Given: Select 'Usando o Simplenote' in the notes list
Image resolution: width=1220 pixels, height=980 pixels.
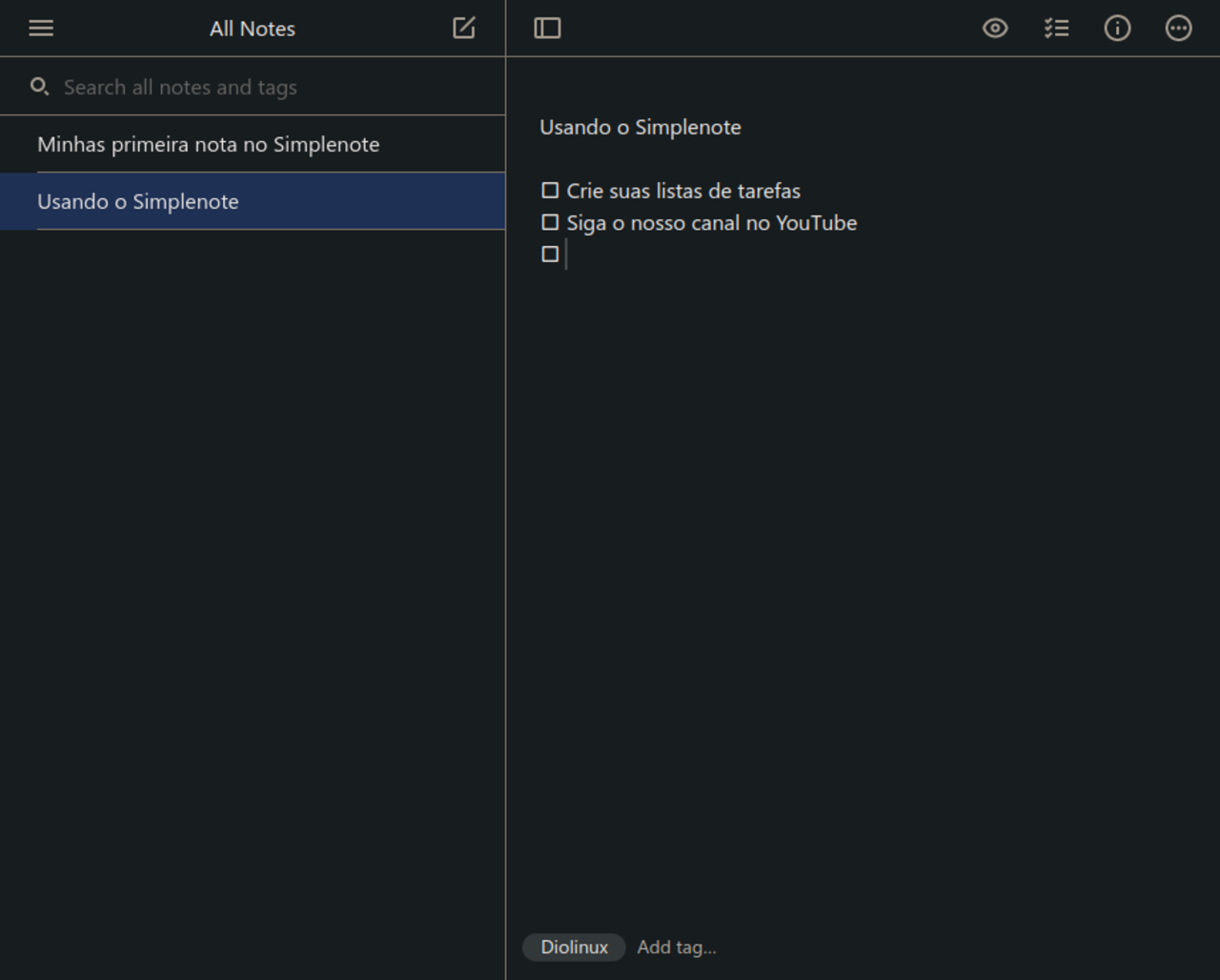Looking at the screenshot, I should (x=138, y=202).
